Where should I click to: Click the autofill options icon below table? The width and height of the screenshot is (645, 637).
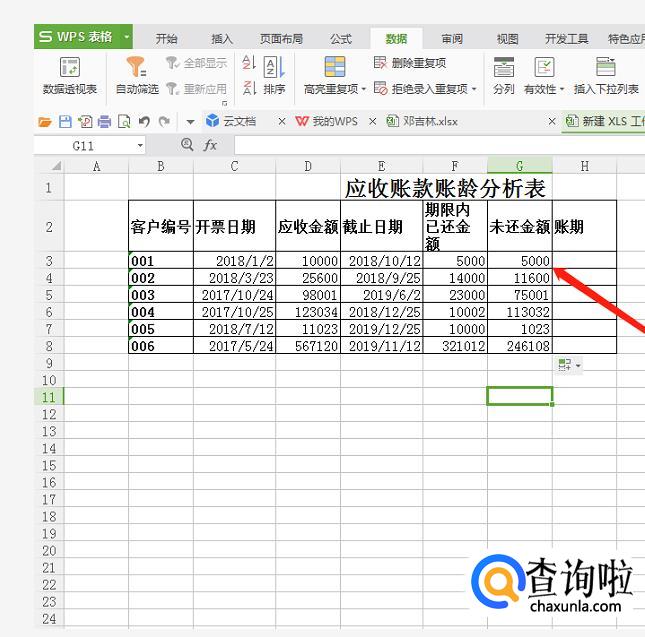565,364
